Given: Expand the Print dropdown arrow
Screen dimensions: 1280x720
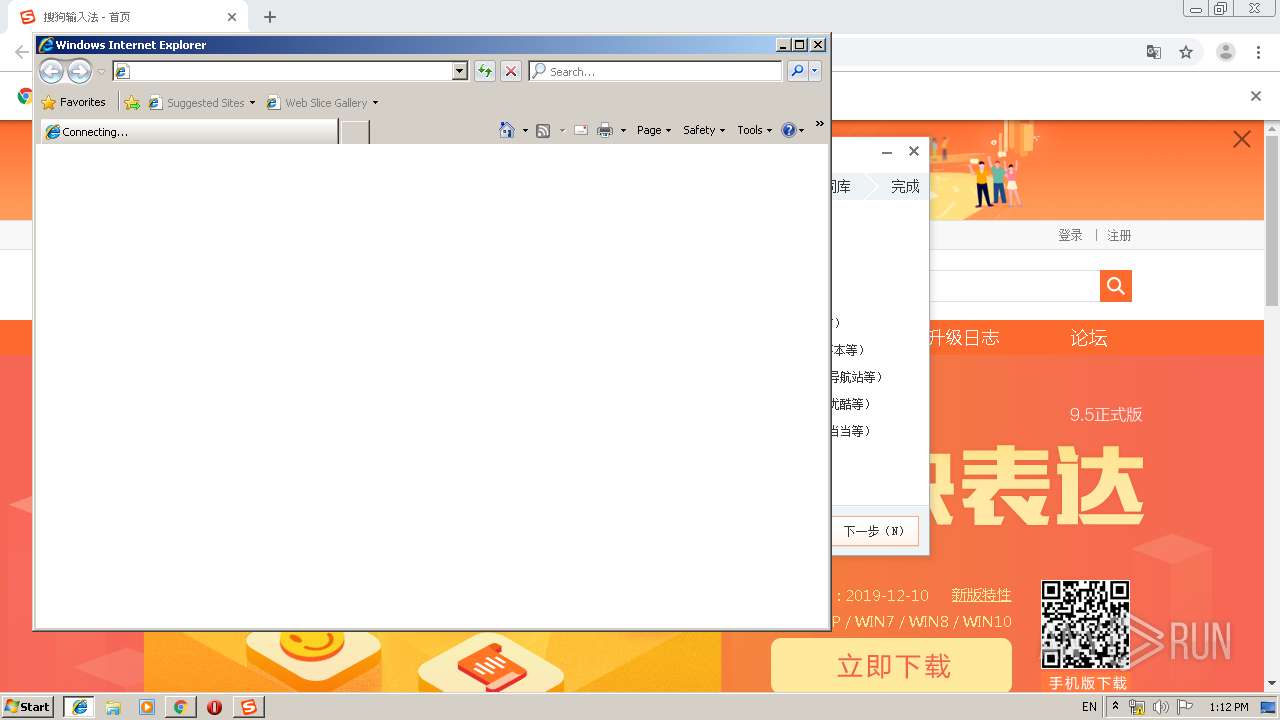Looking at the screenshot, I should (623, 131).
